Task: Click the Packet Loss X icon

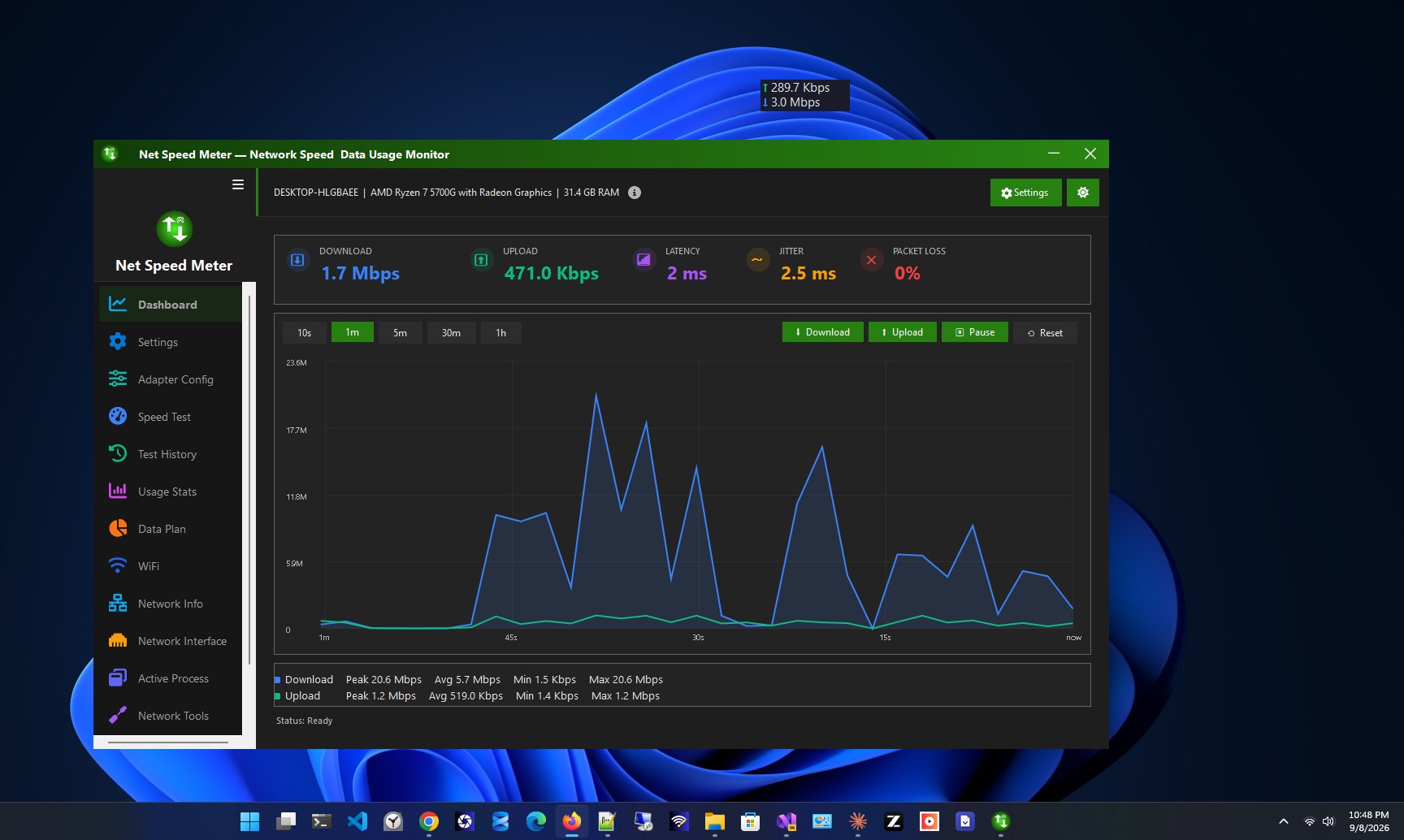Action: pyautogui.click(x=871, y=260)
